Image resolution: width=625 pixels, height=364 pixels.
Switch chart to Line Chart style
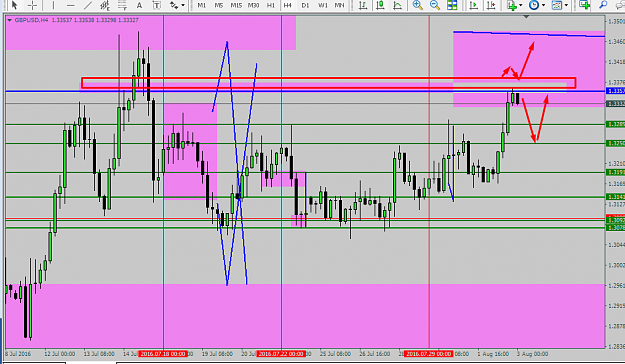[x=397, y=5]
